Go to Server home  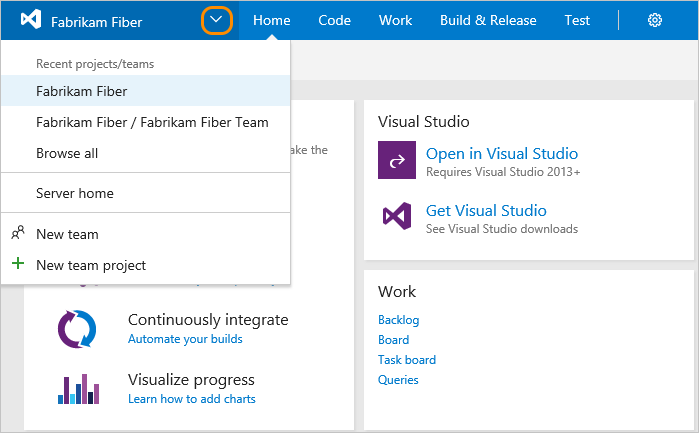75,193
